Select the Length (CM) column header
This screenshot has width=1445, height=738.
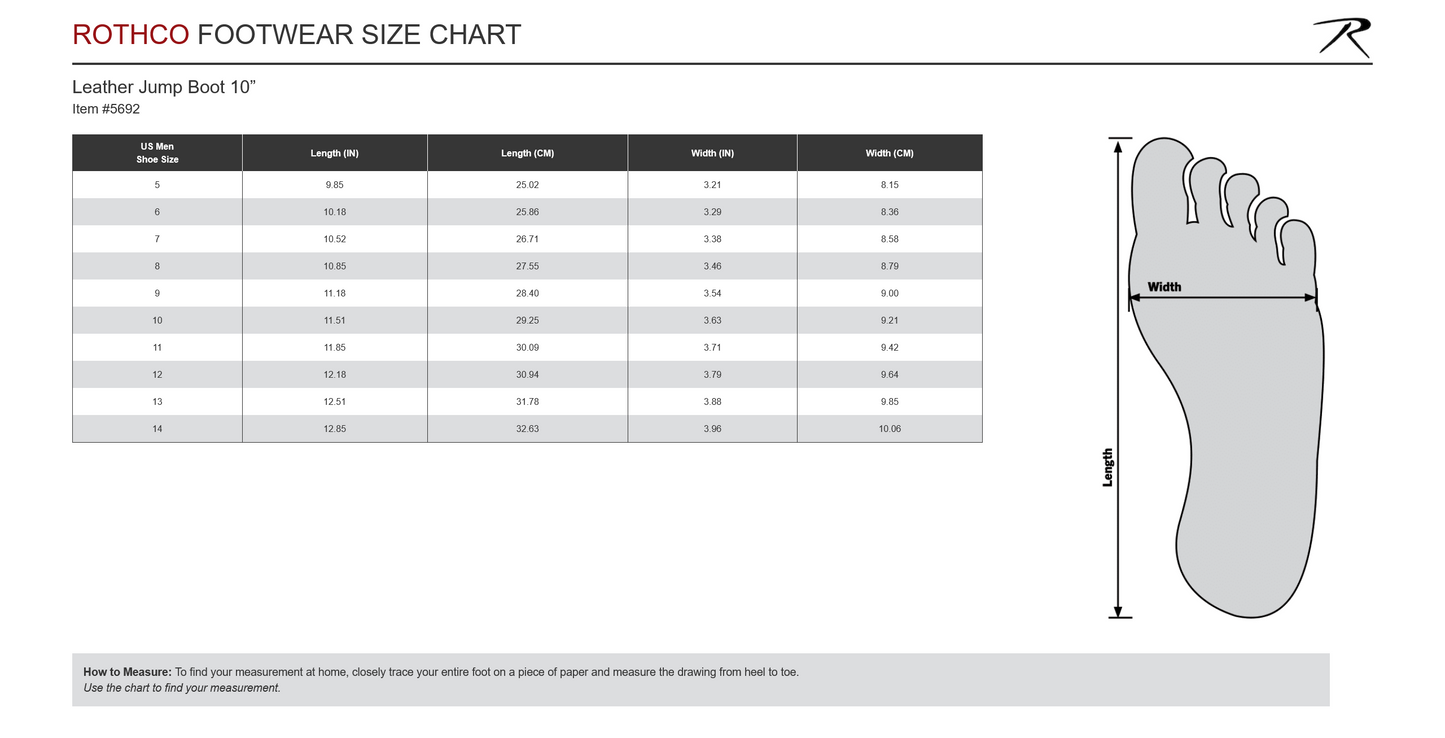pos(527,153)
